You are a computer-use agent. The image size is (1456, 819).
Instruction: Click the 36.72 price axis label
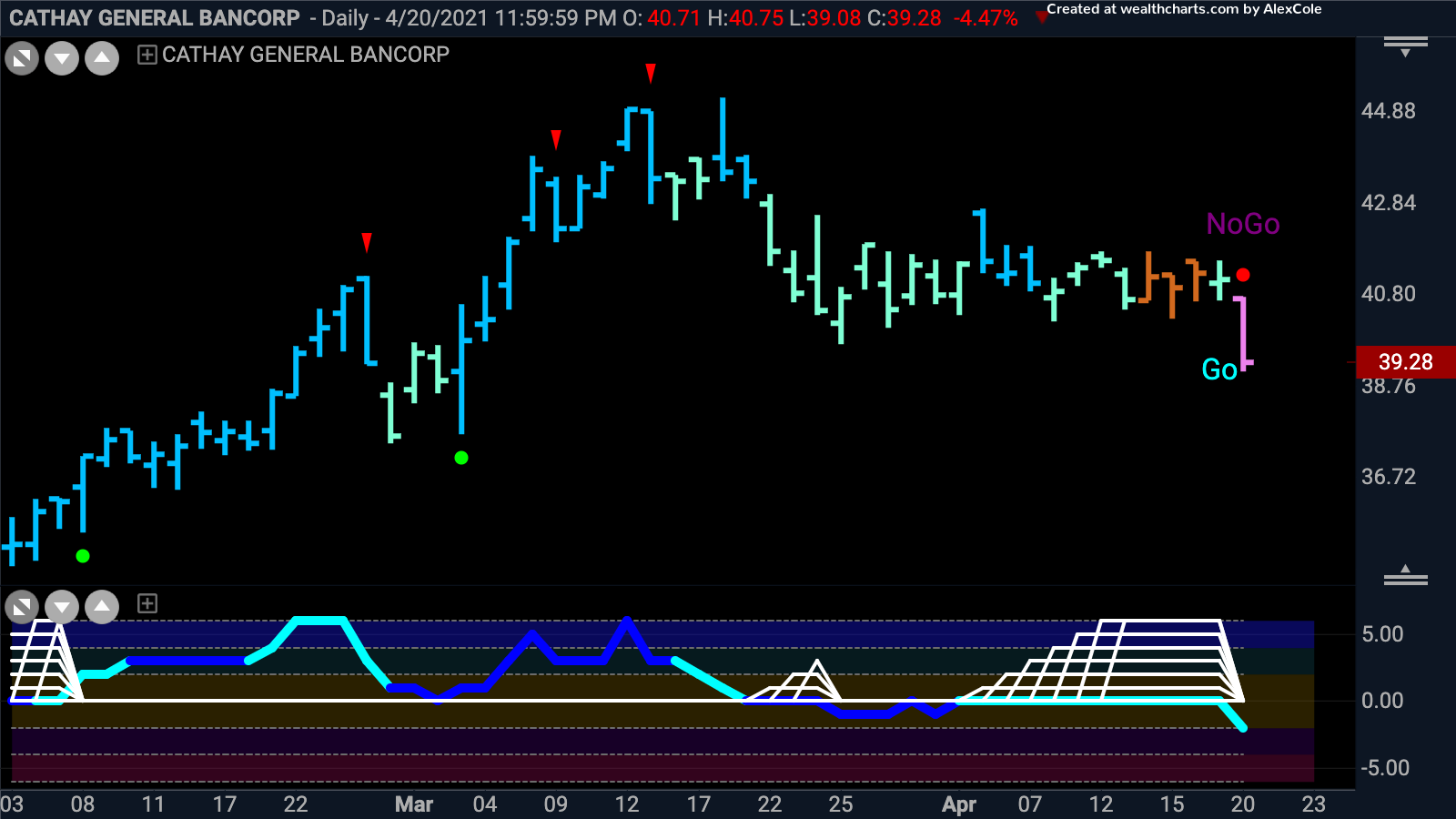[1389, 477]
